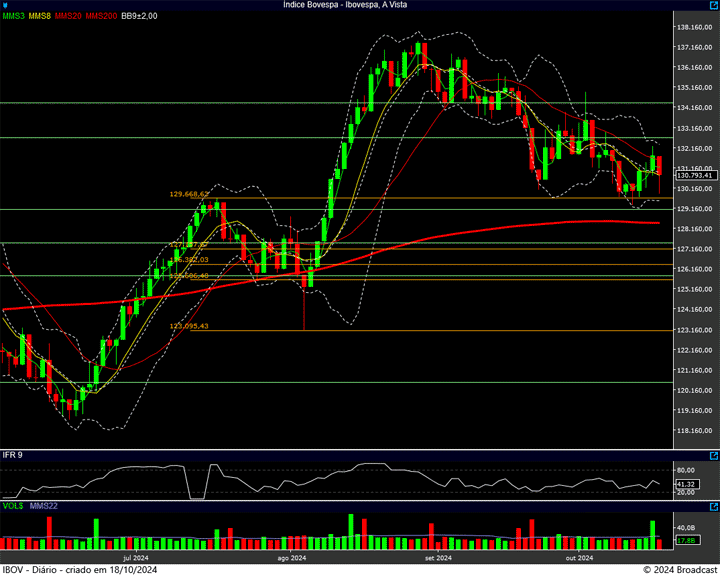Click the current price tag 130.793,41
This screenshot has width=720, height=575.
pos(692,175)
